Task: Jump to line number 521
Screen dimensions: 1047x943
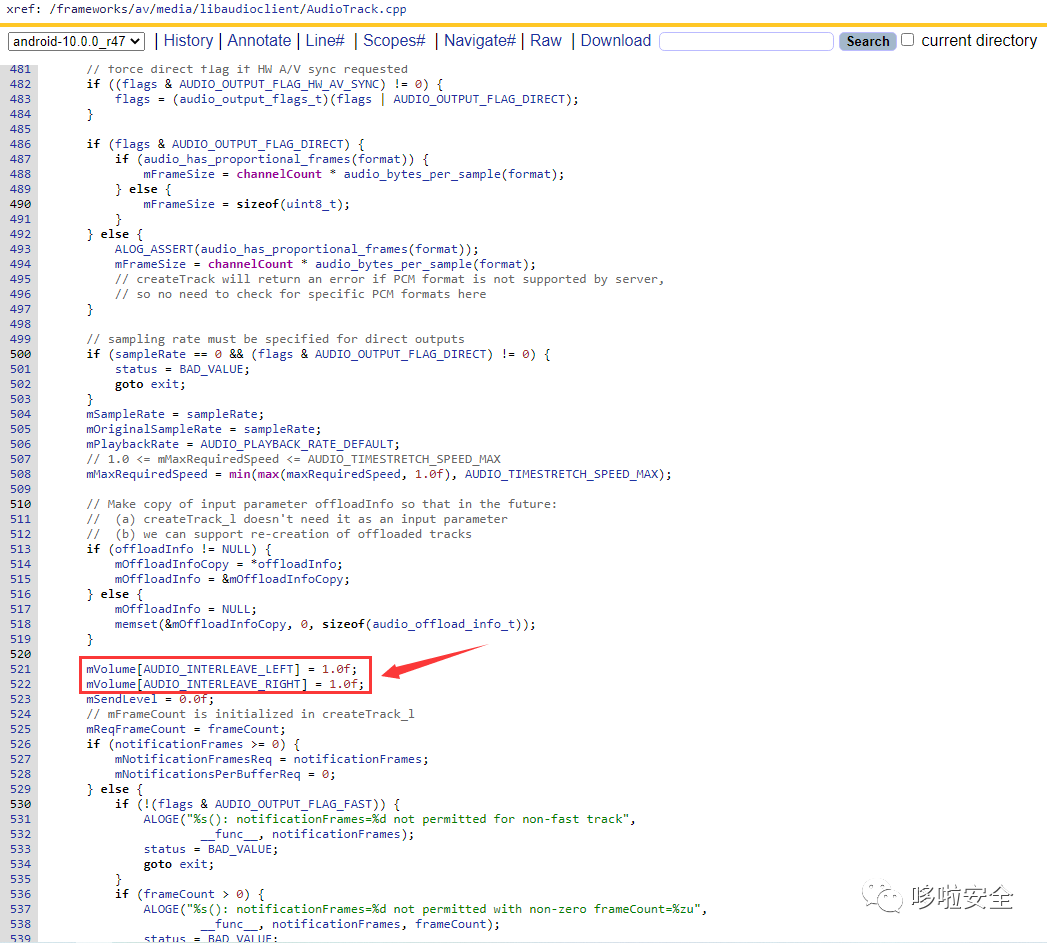Action: point(20,669)
